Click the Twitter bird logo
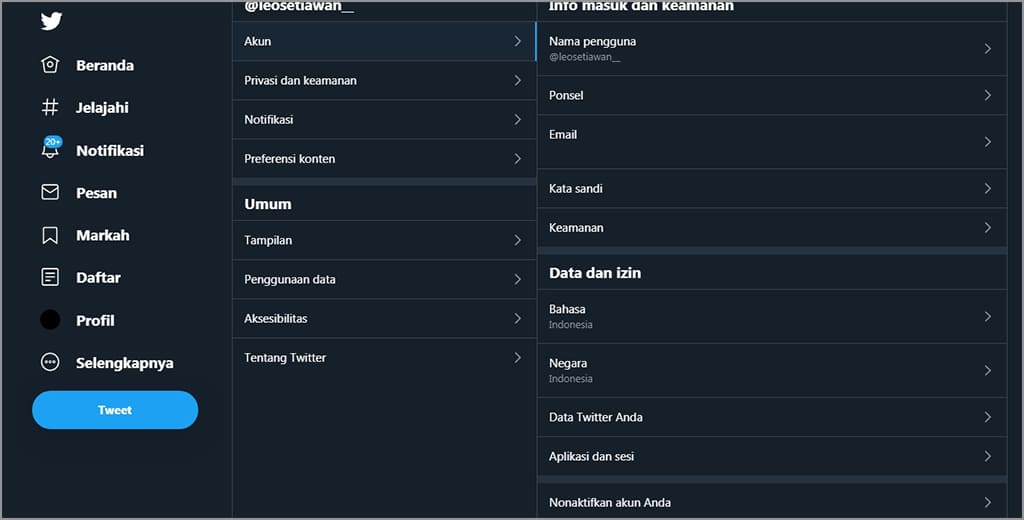1024x520 pixels. click(x=51, y=21)
